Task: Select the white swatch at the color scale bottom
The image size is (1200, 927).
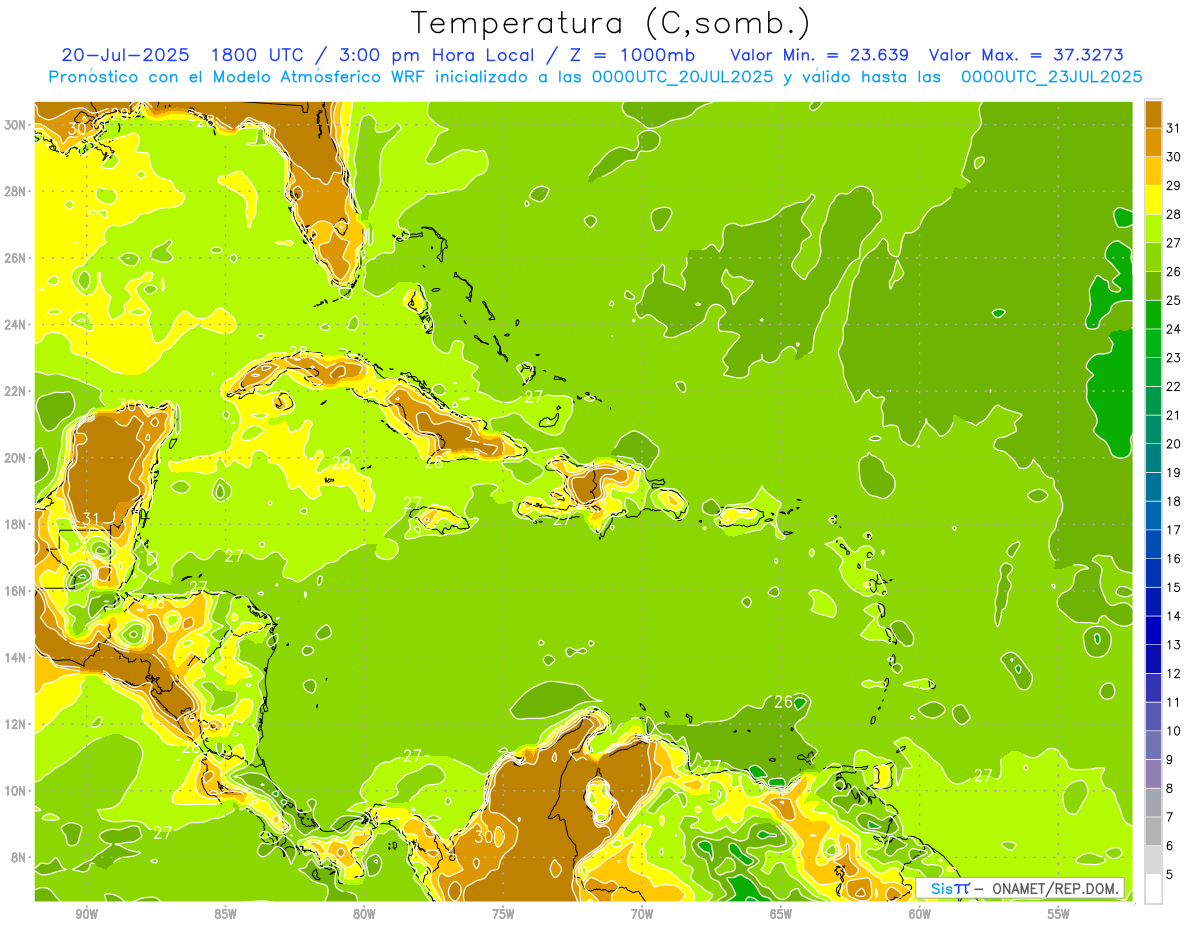Action: click(1153, 889)
